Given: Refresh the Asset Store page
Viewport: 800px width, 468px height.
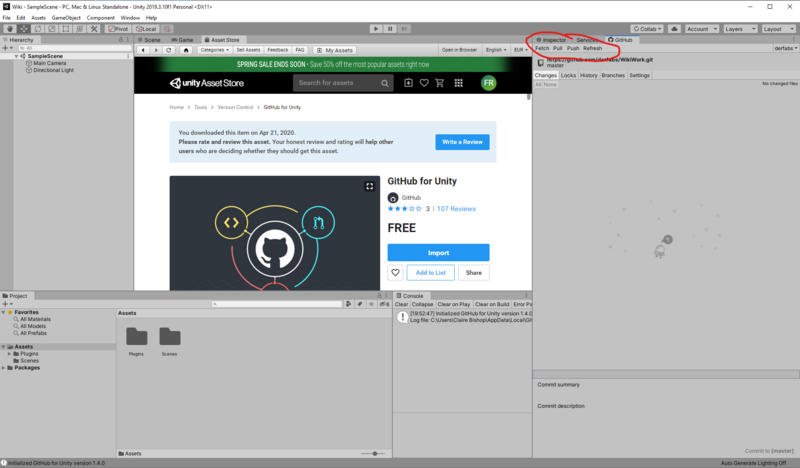Looking at the screenshot, I should tap(170, 49).
